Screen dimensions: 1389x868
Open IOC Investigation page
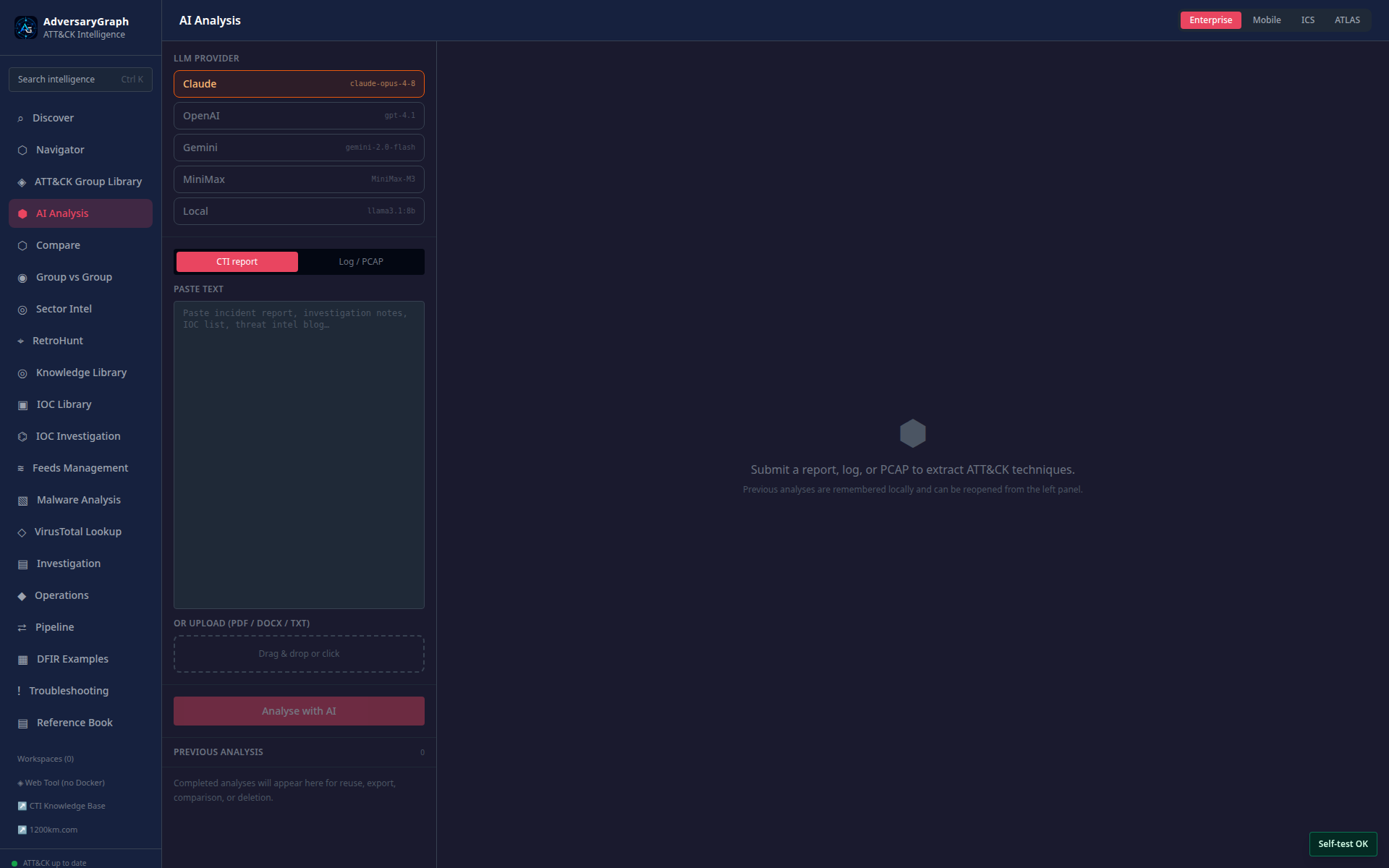tap(80, 436)
